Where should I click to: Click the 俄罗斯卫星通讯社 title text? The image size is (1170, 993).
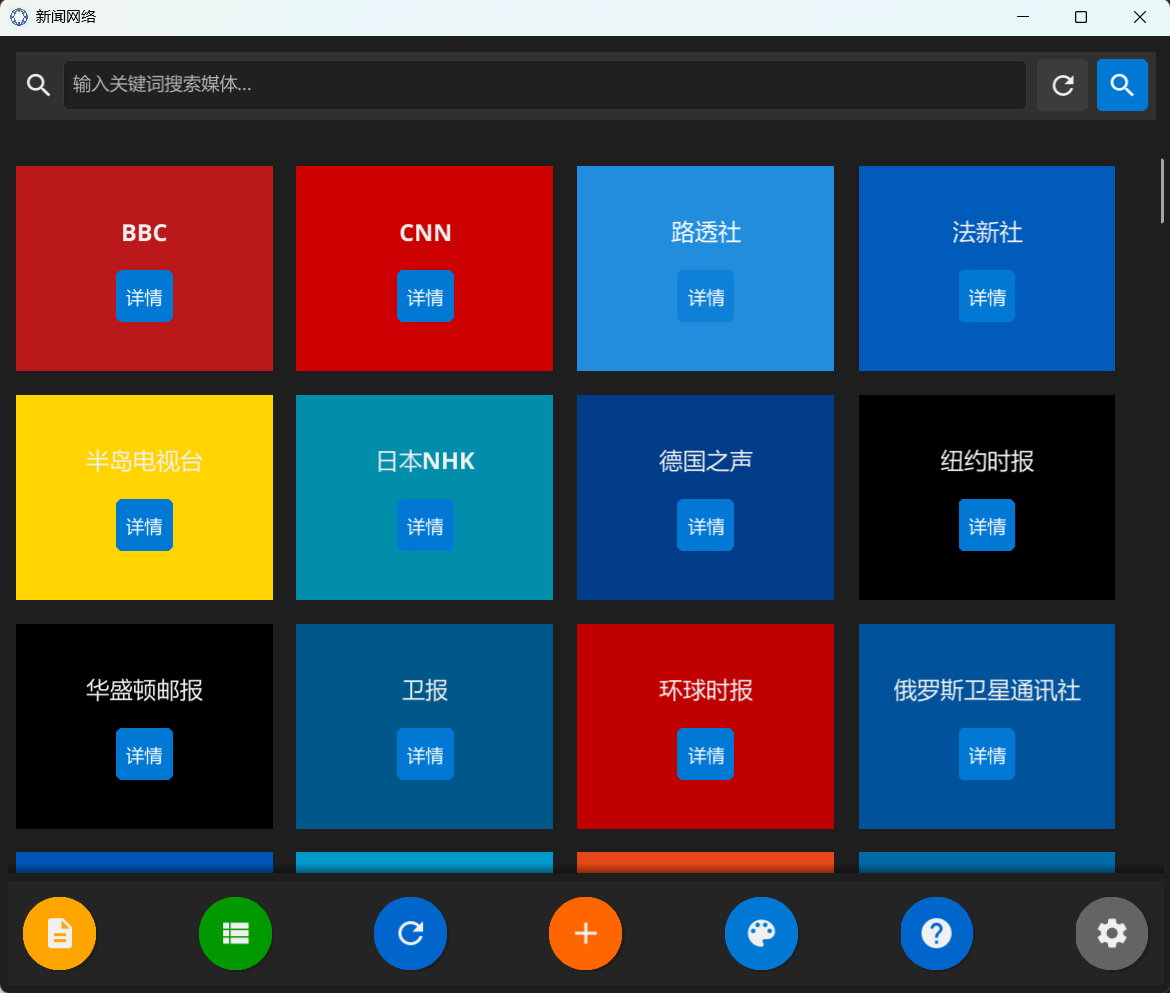986,691
